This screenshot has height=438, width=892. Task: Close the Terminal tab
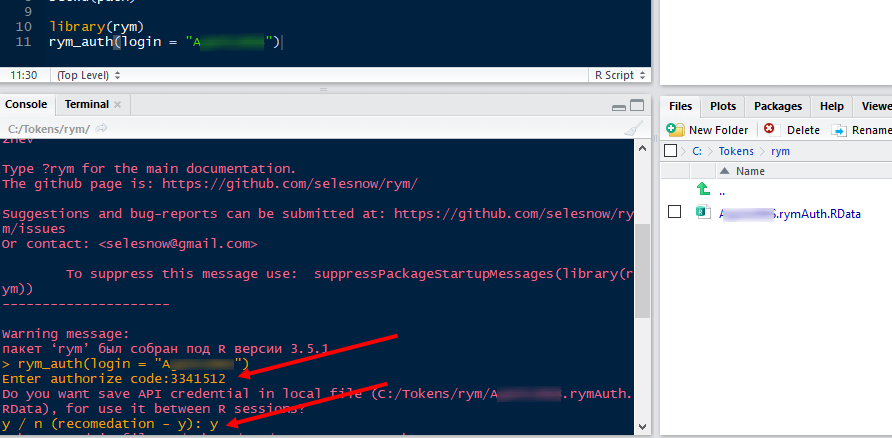pos(117,105)
